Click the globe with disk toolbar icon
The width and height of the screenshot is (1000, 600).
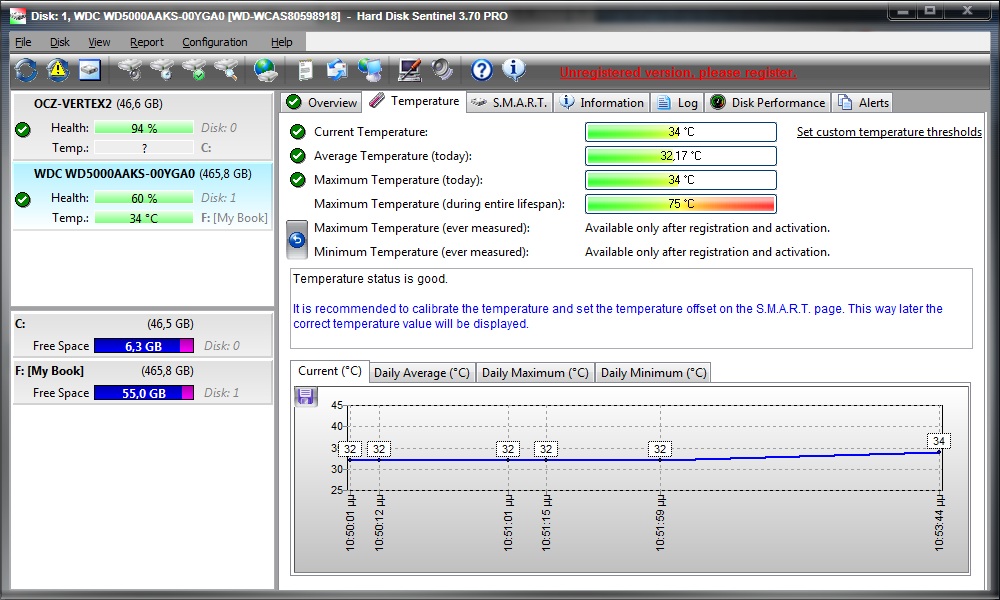point(265,70)
